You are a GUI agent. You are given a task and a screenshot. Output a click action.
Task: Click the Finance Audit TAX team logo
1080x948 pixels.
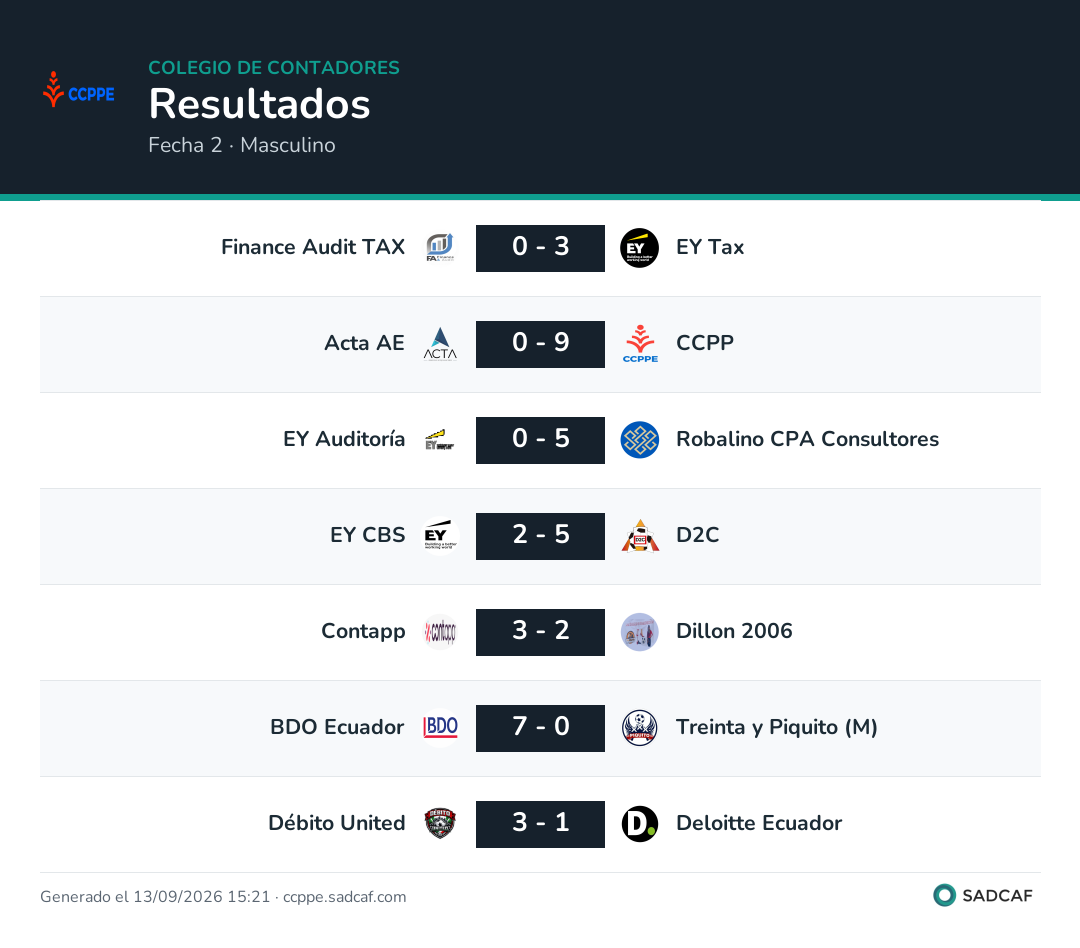[x=440, y=248]
